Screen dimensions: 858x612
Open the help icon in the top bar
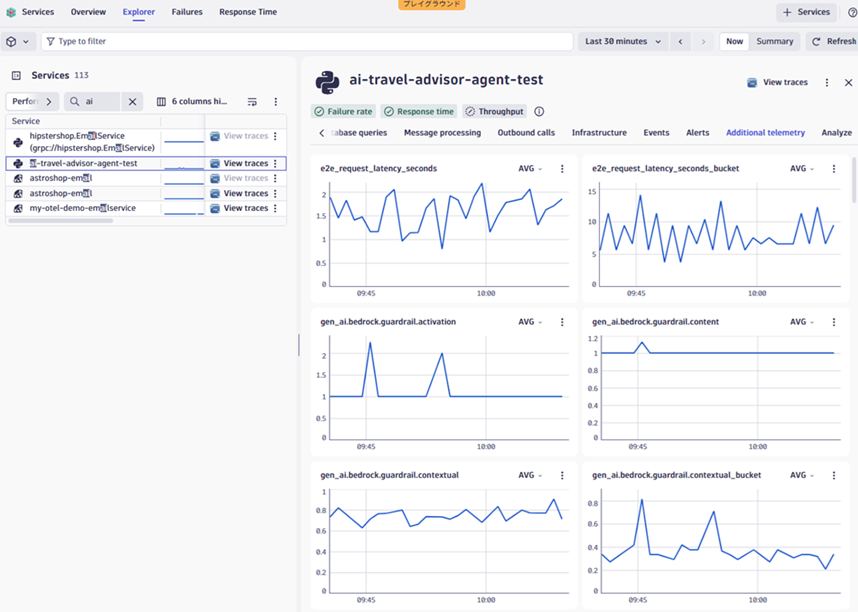(x=852, y=12)
